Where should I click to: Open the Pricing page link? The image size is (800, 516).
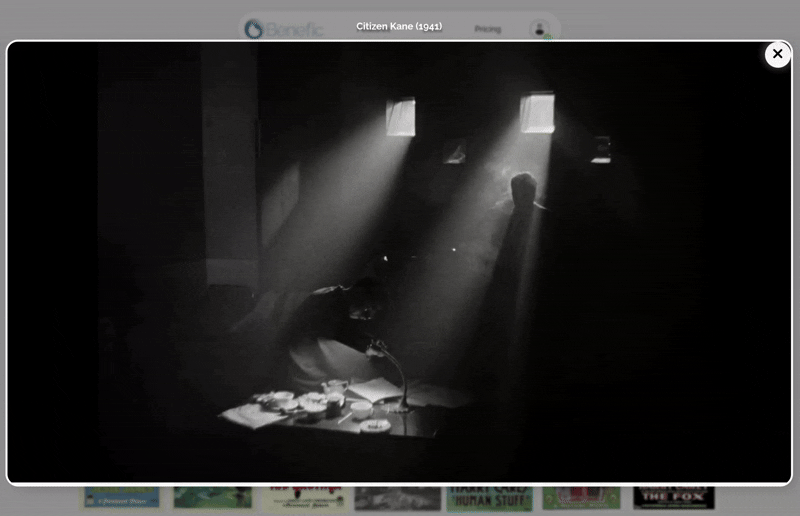point(487,29)
